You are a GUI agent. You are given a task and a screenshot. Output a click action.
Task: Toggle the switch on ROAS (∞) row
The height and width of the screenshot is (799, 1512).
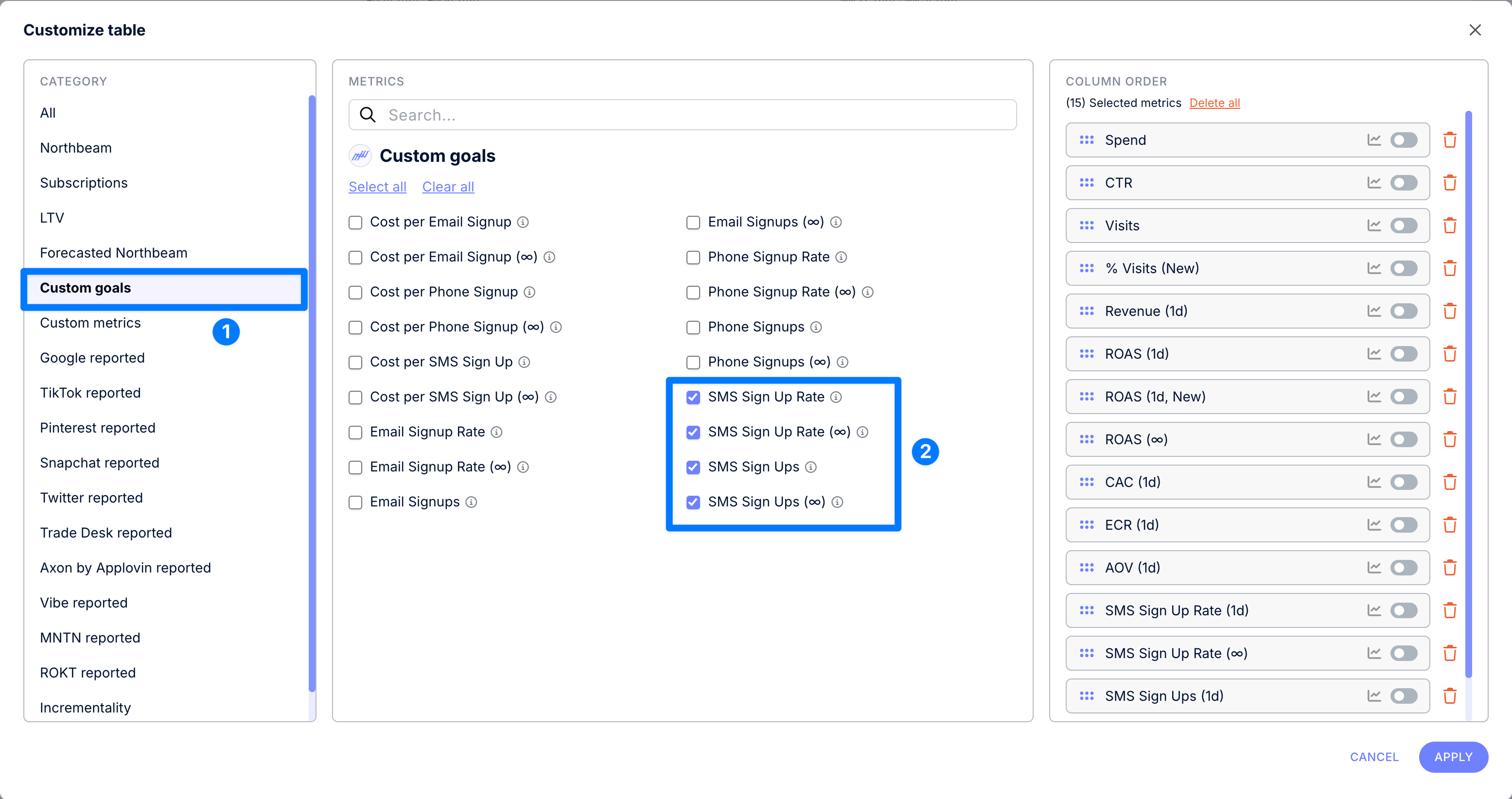coord(1404,440)
